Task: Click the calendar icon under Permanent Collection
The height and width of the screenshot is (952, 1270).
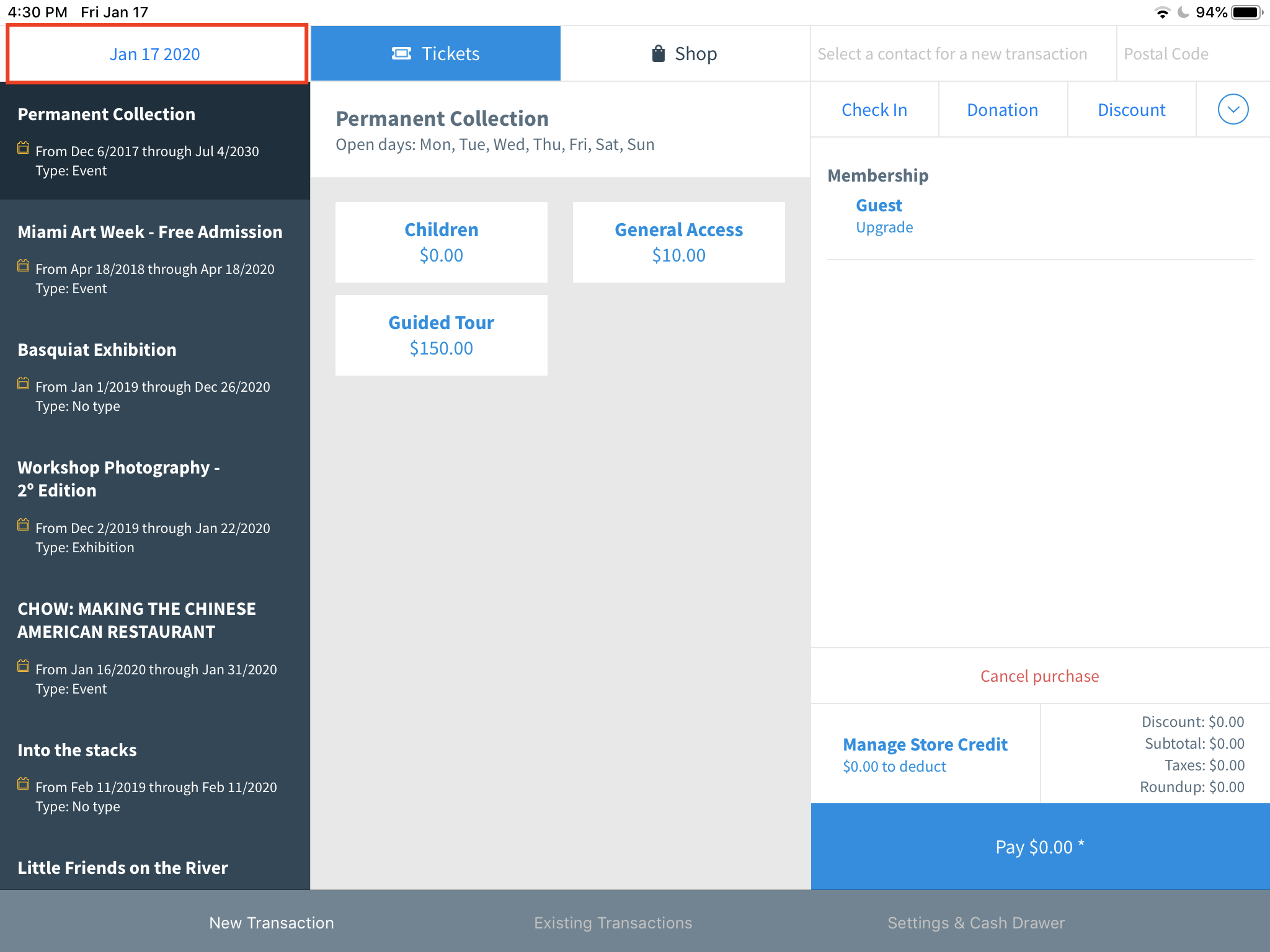Action: click(24, 148)
